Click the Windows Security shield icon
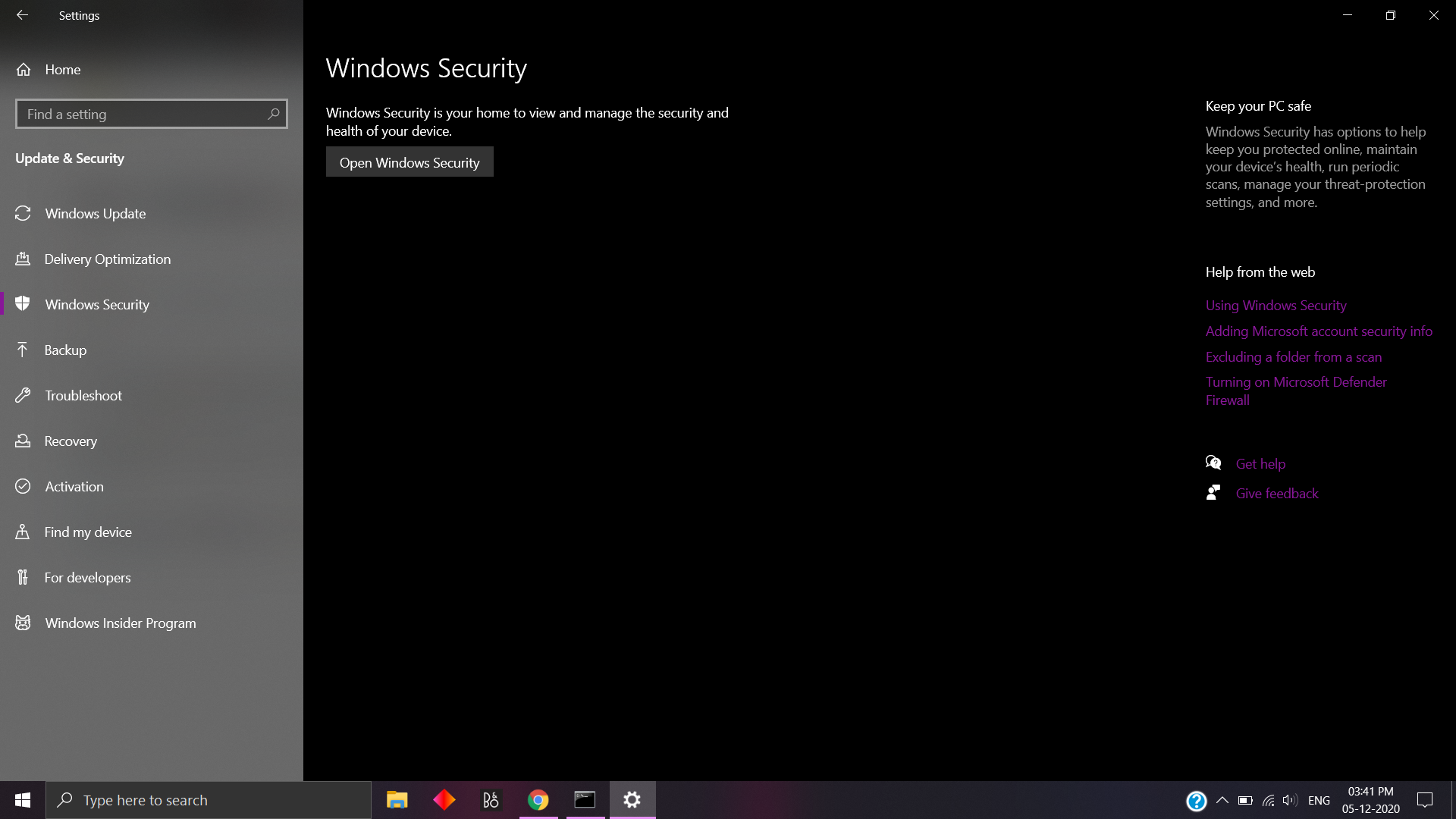This screenshot has height=819, width=1456. tap(24, 304)
